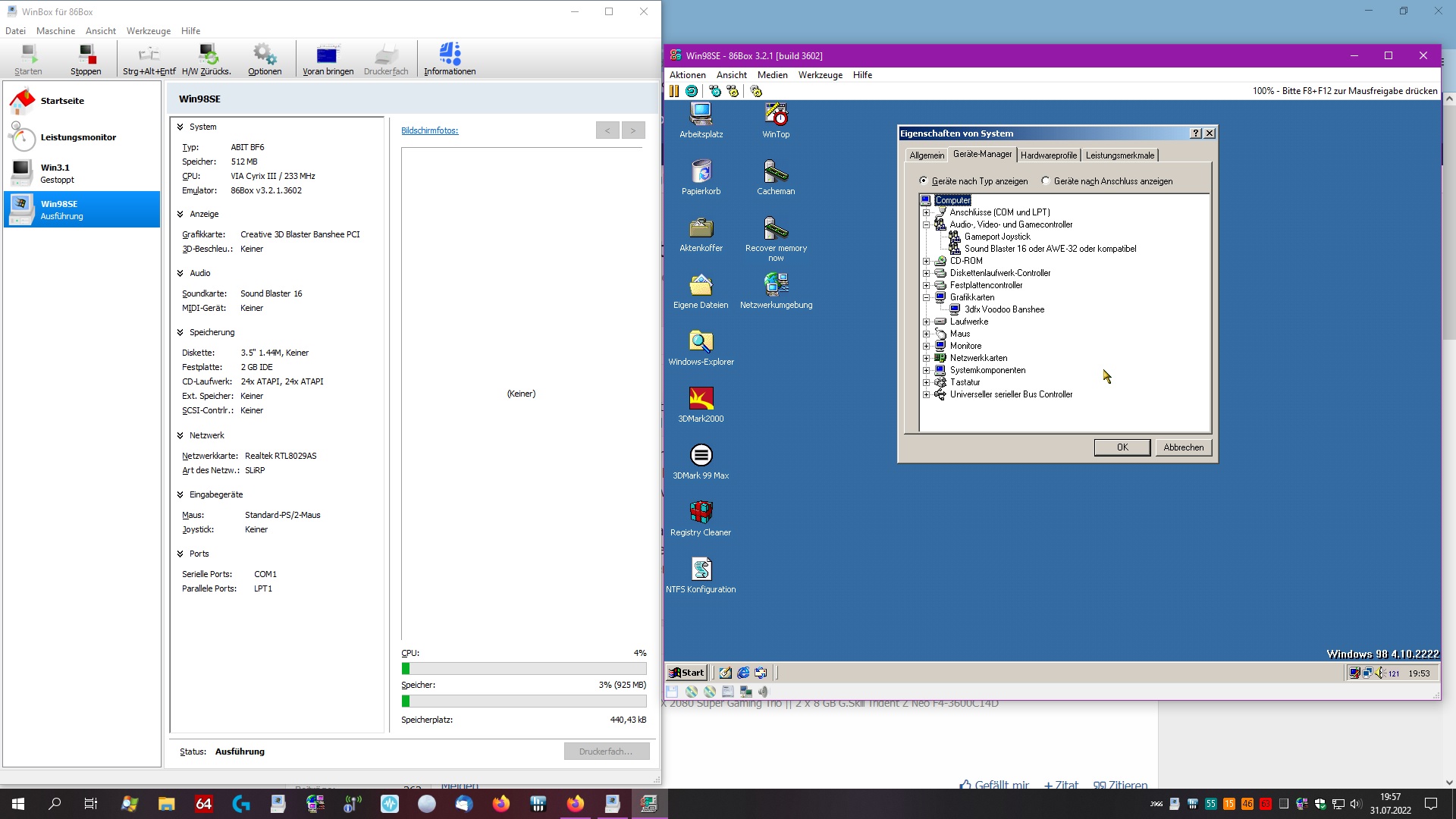Expand the Netzwerkkarten tree node
The height and width of the screenshot is (819, 1456).
point(926,358)
